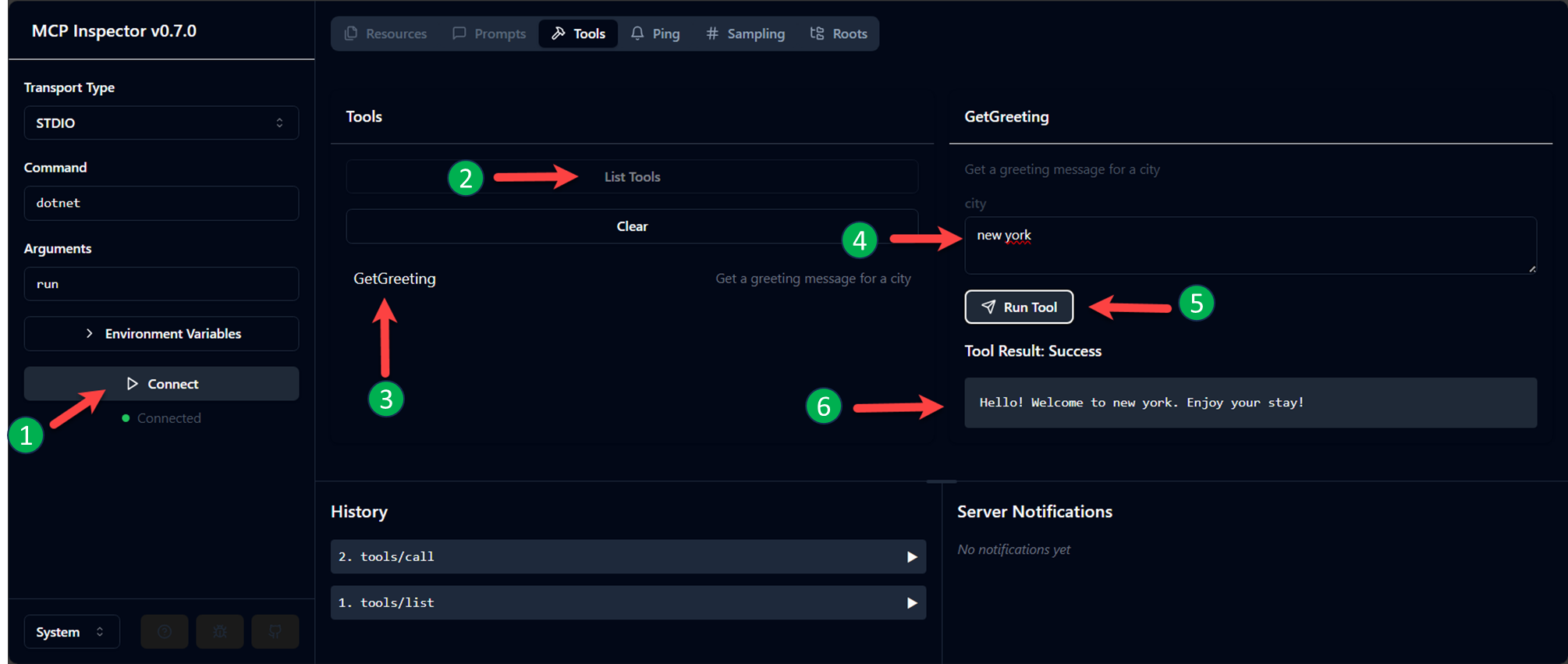1568x664 pixels.
Task: Open the Ping tab
Action: tap(655, 34)
